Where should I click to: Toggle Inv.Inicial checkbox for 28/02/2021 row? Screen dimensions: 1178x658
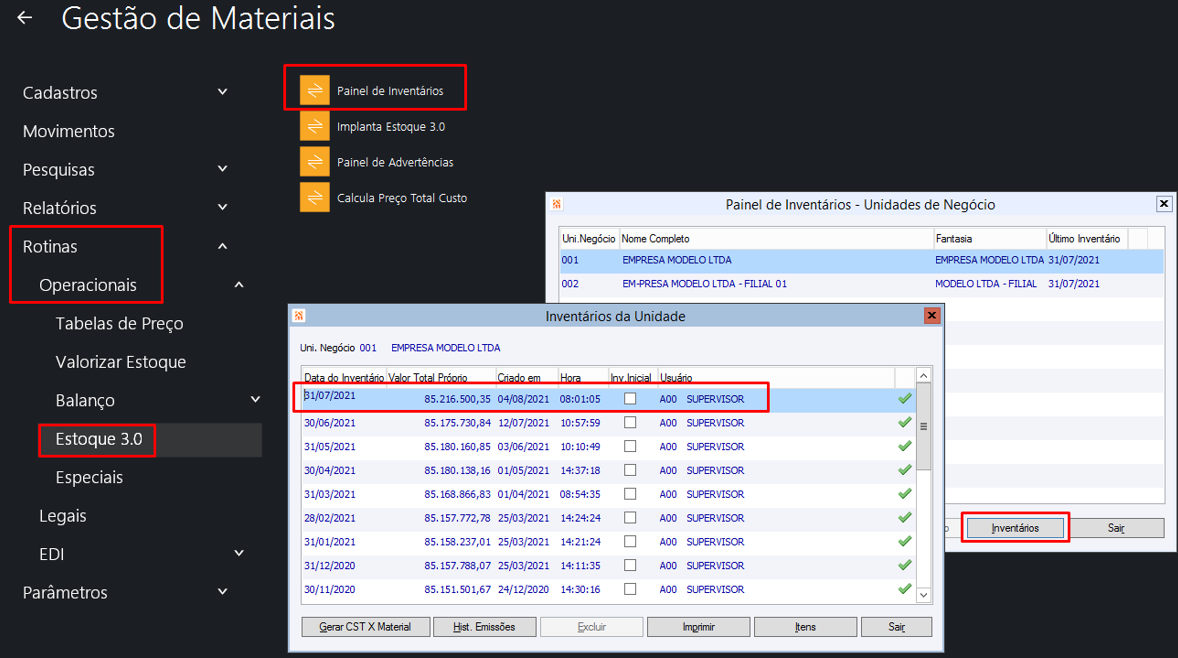pyautogui.click(x=630, y=518)
